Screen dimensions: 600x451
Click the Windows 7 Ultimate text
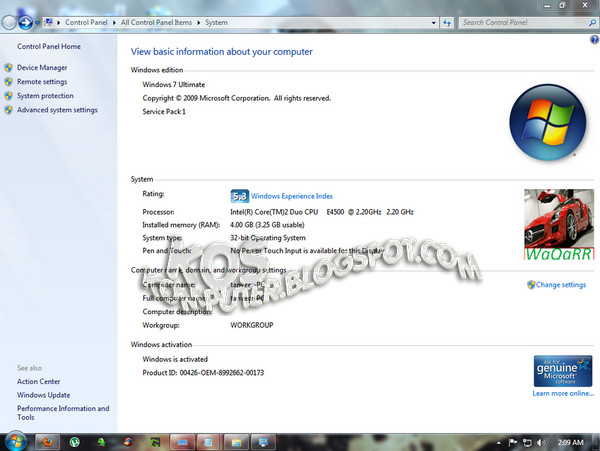tap(174, 85)
